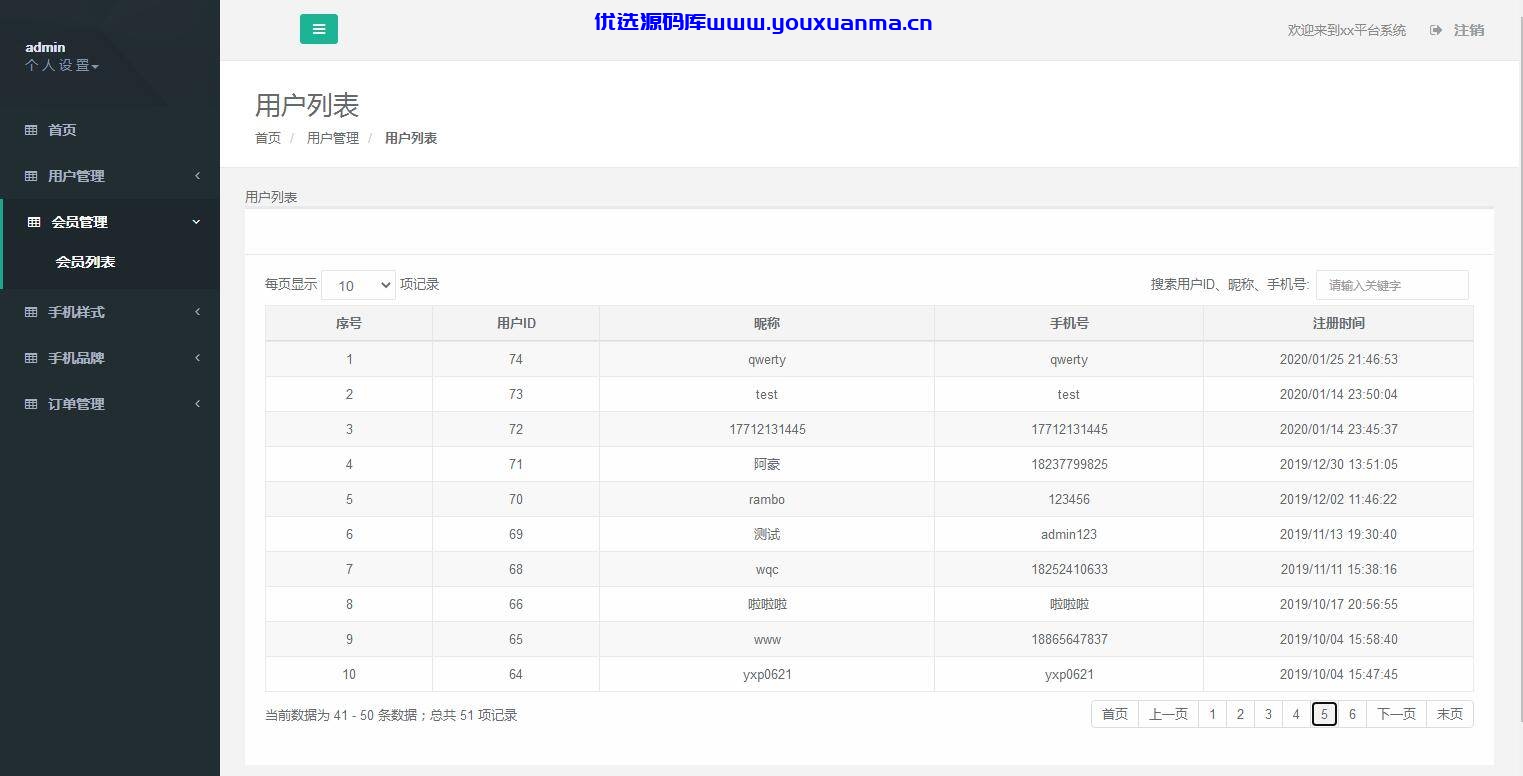1523x776 pixels.
Task: Open the records-per-page dropdown showing 10
Action: pyautogui.click(x=358, y=285)
